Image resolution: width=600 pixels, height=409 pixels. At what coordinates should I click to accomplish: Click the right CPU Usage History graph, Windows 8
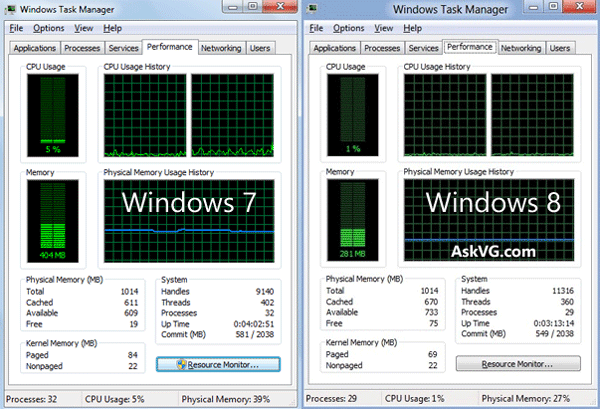pyautogui.click(x=533, y=115)
